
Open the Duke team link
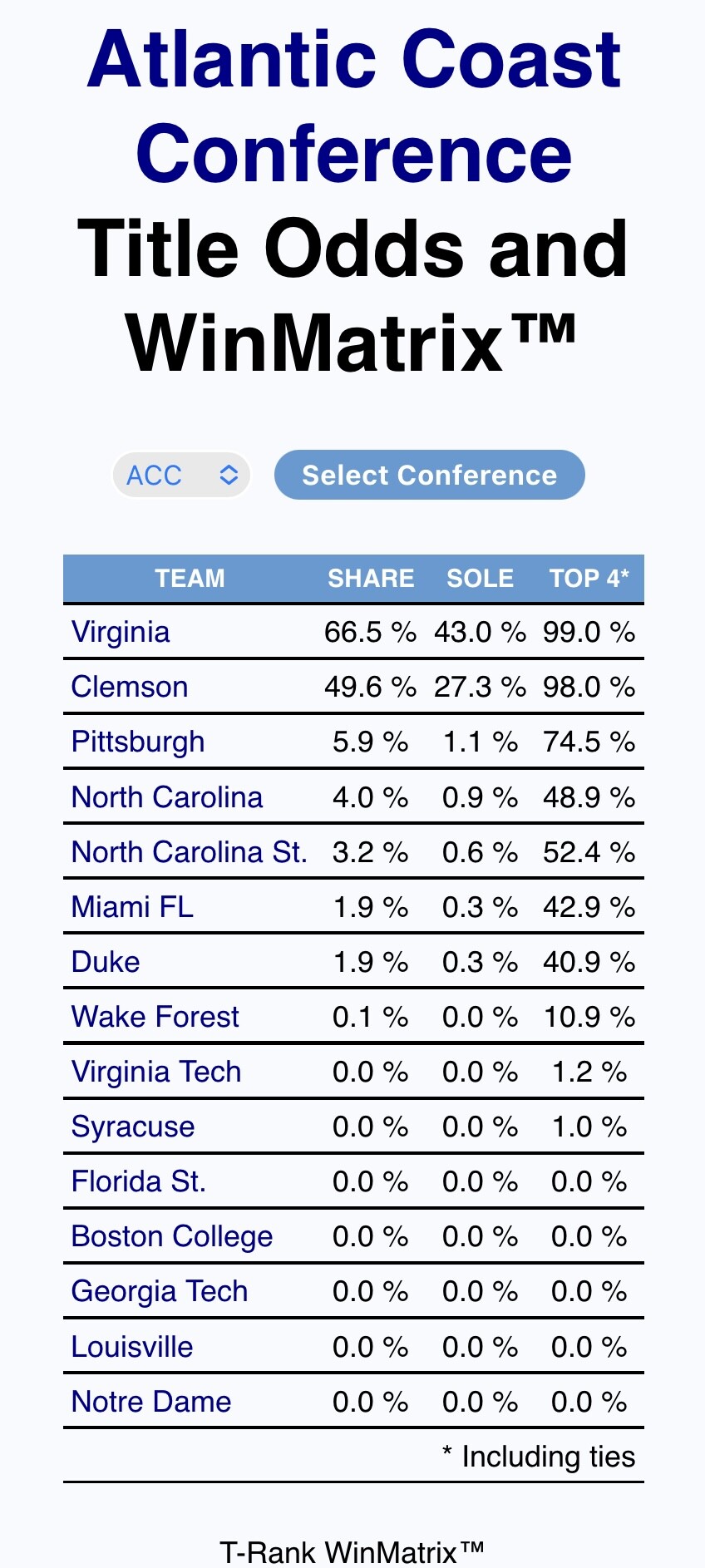106,962
